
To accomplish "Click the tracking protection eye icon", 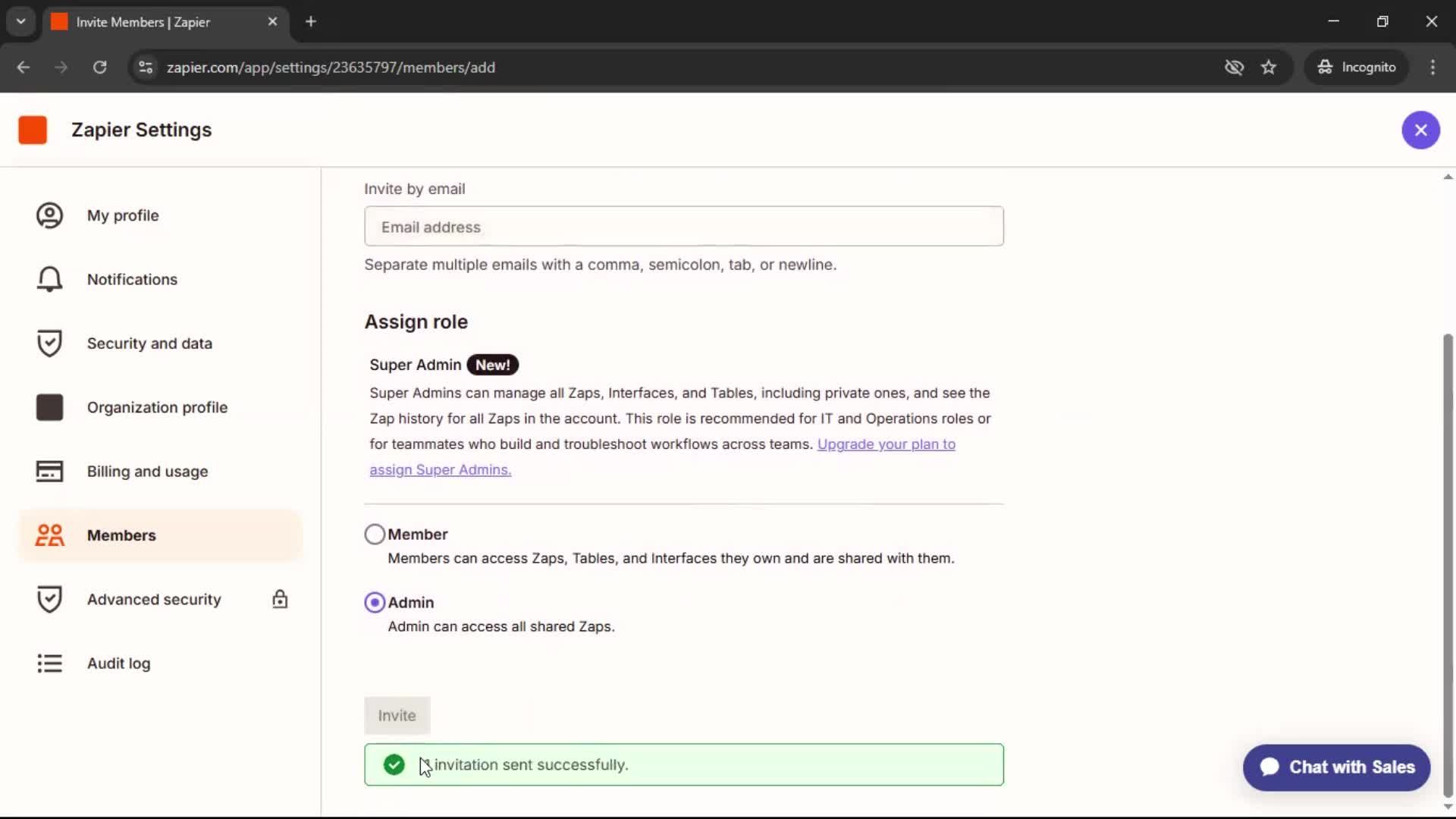I will tap(1234, 67).
